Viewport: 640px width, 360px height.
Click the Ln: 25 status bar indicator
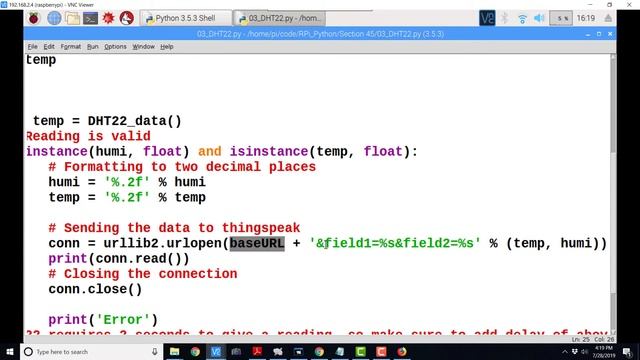pos(580,339)
